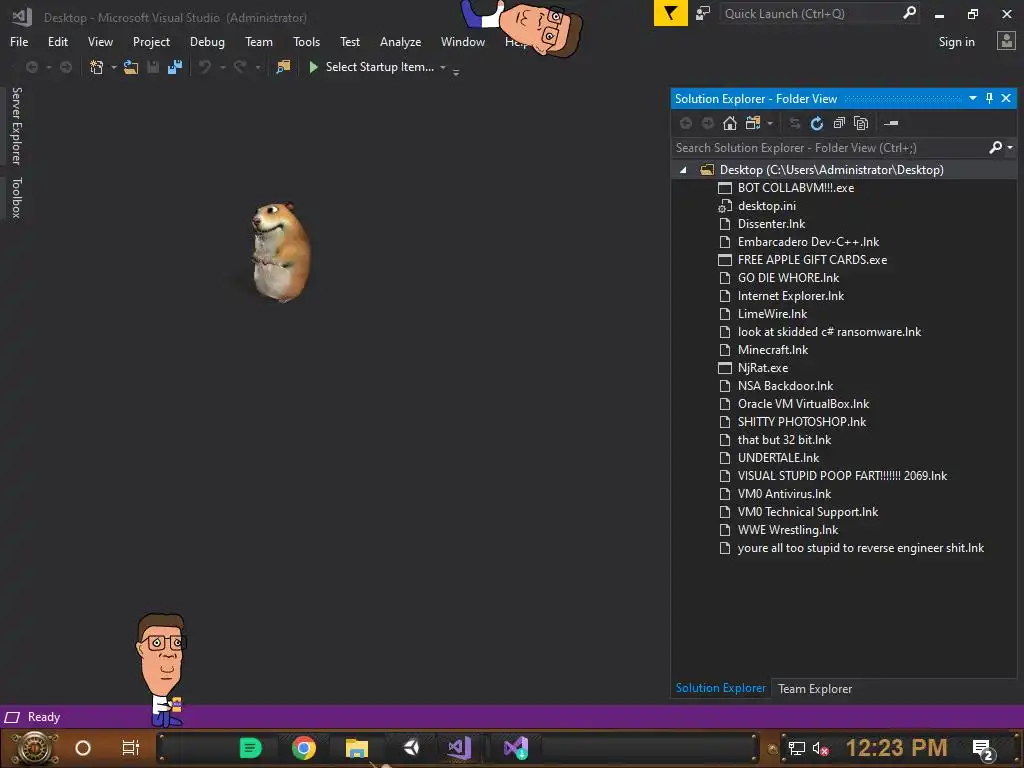Open the Debug menu
Screen dimensions: 1024x768
pos(207,42)
